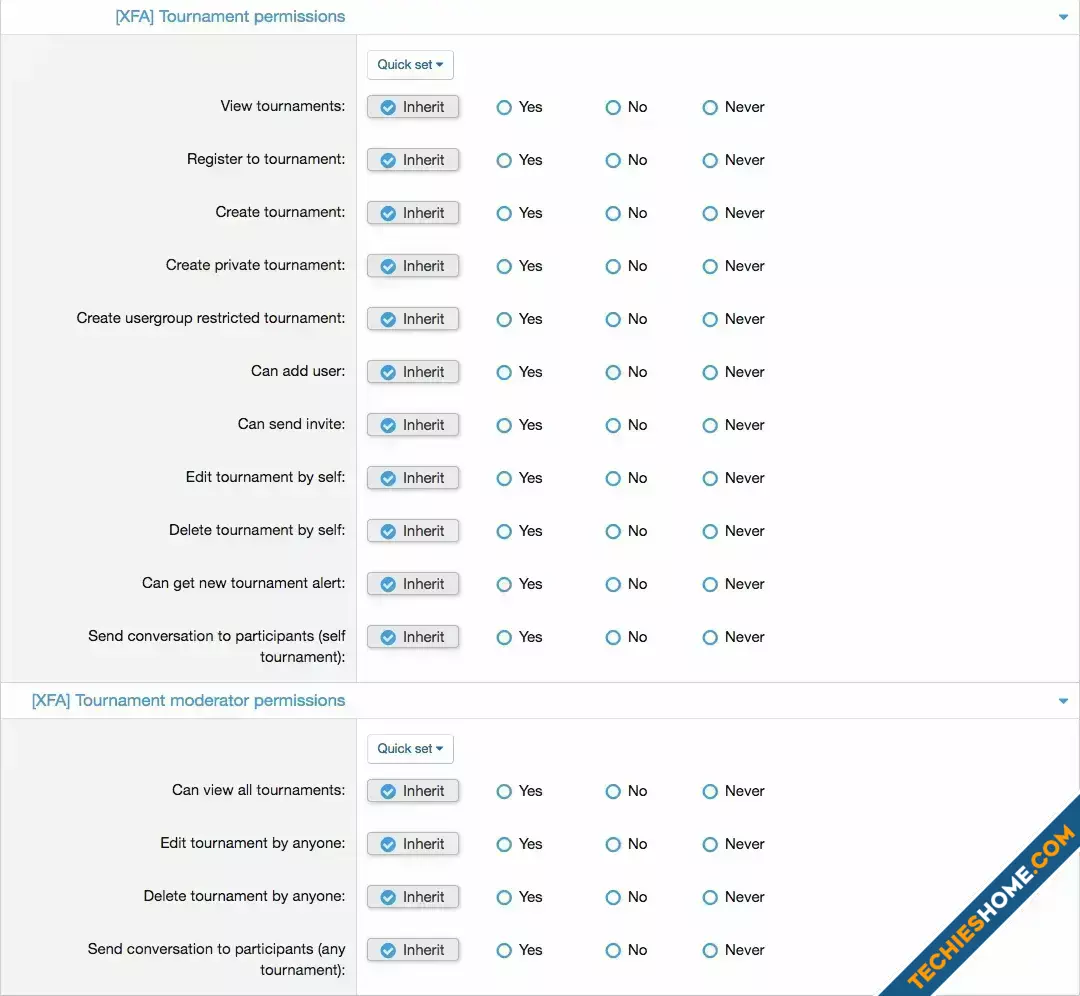Set Can add user to Never
1080x996 pixels.
point(734,373)
